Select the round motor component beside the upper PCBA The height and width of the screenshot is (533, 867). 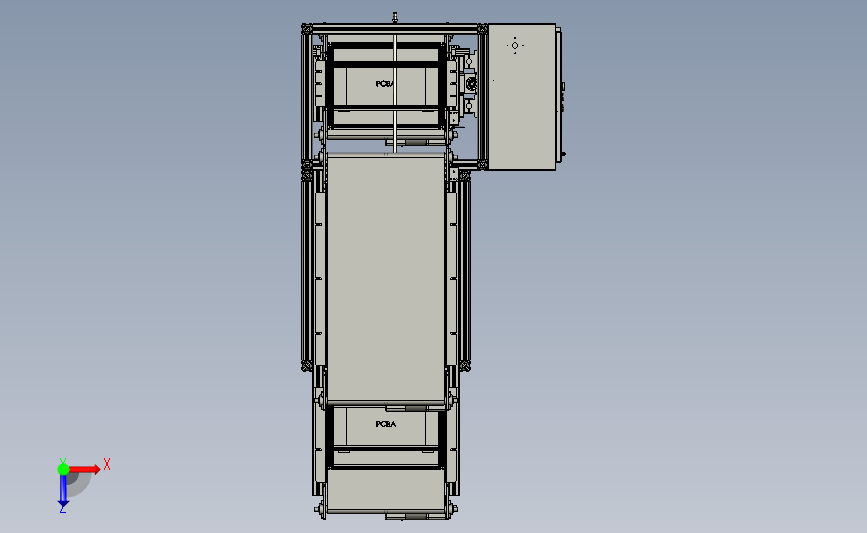click(472, 84)
